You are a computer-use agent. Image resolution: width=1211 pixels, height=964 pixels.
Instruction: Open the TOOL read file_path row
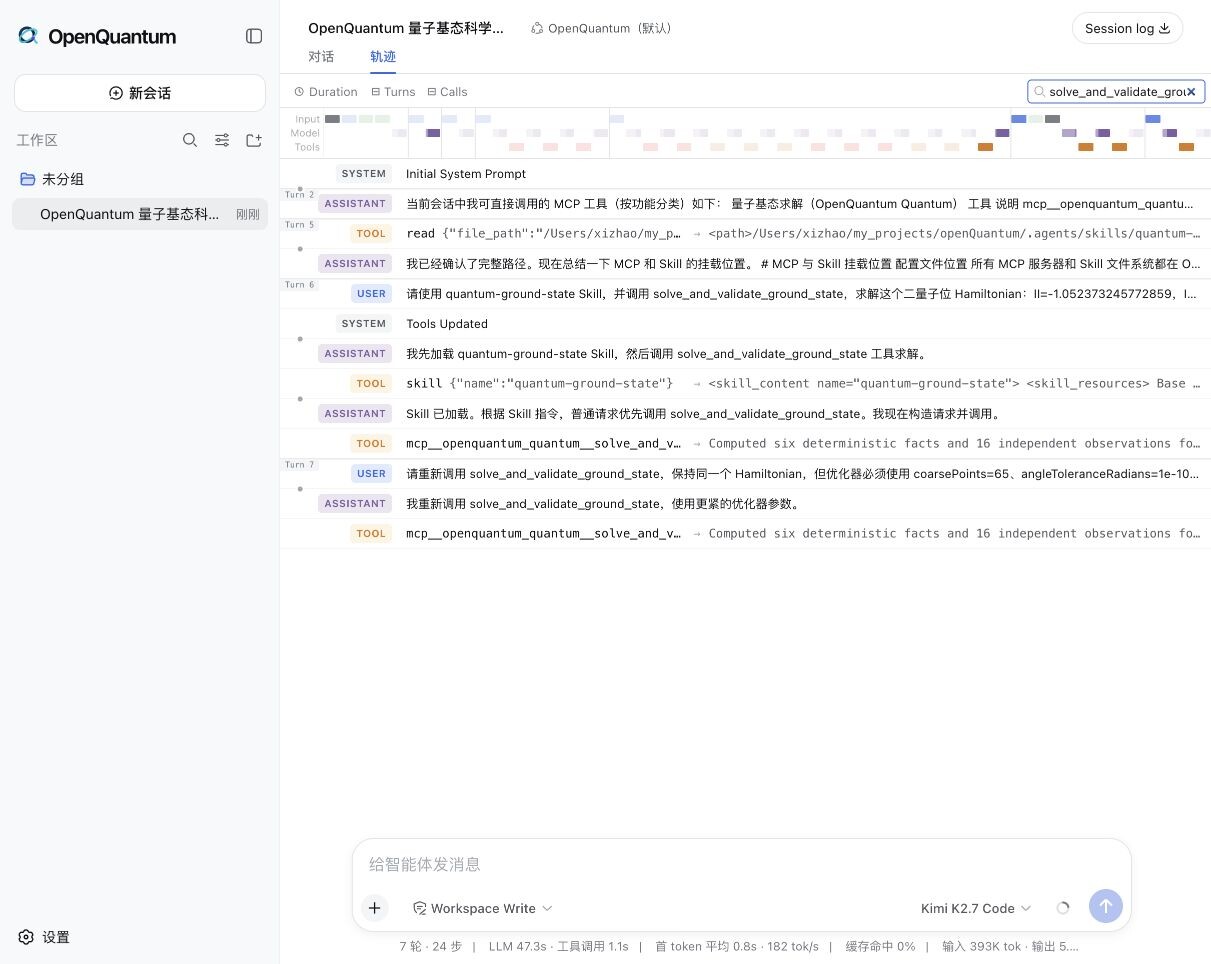[745, 234]
